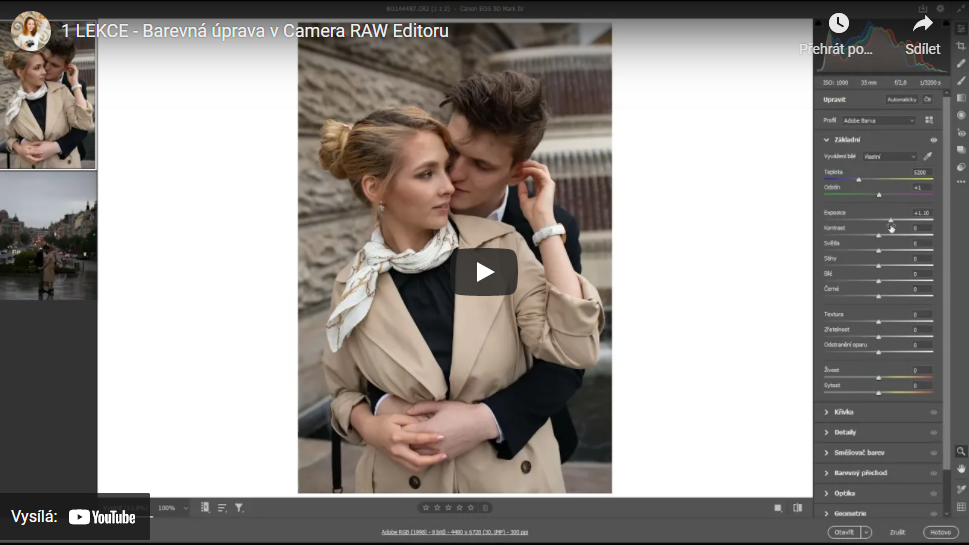Toggle single view mode icon
The width and height of the screenshot is (969, 545).
click(x=778, y=508)
